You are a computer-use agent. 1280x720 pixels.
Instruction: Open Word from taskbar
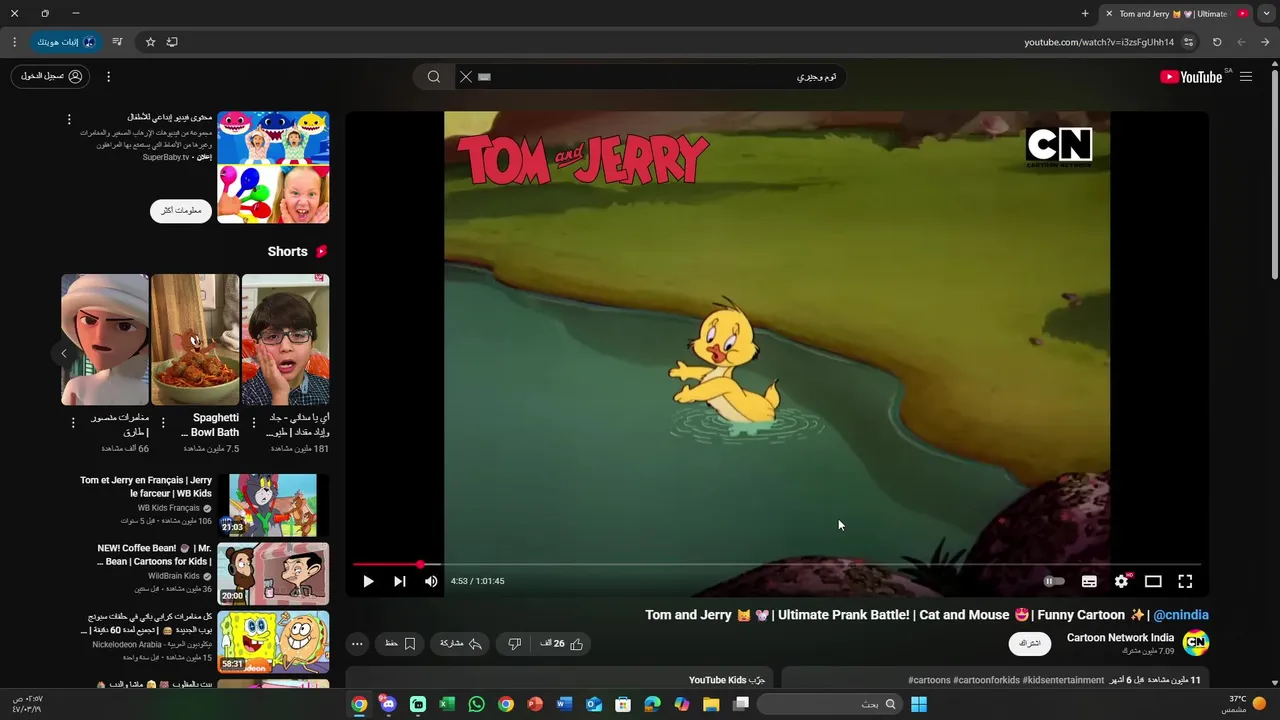coord(564,704)
